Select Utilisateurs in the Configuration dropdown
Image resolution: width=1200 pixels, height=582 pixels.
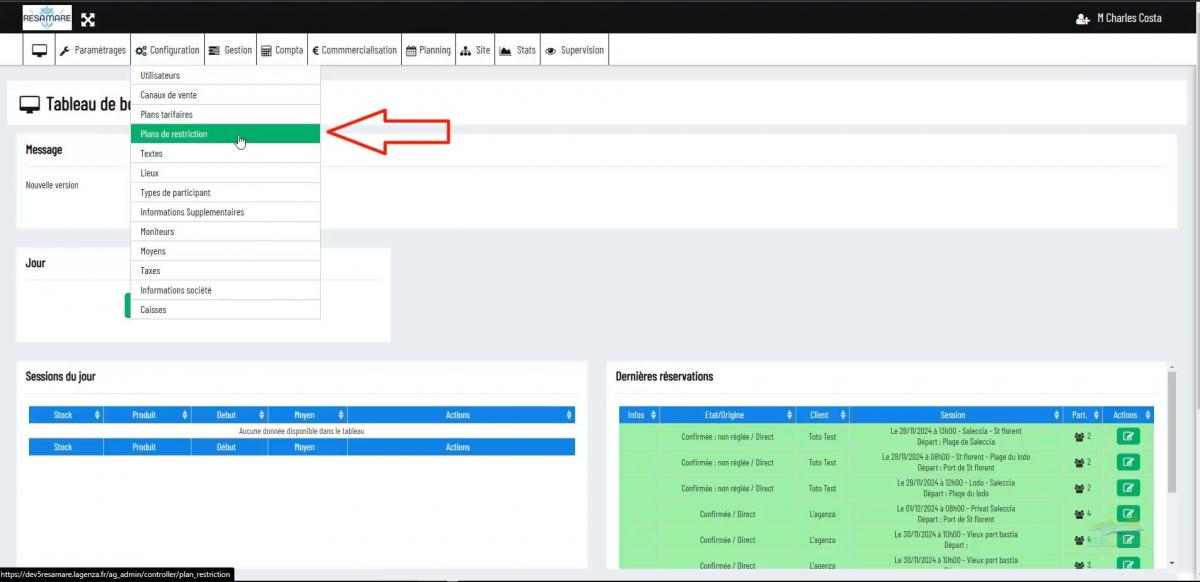pos(225,75)
